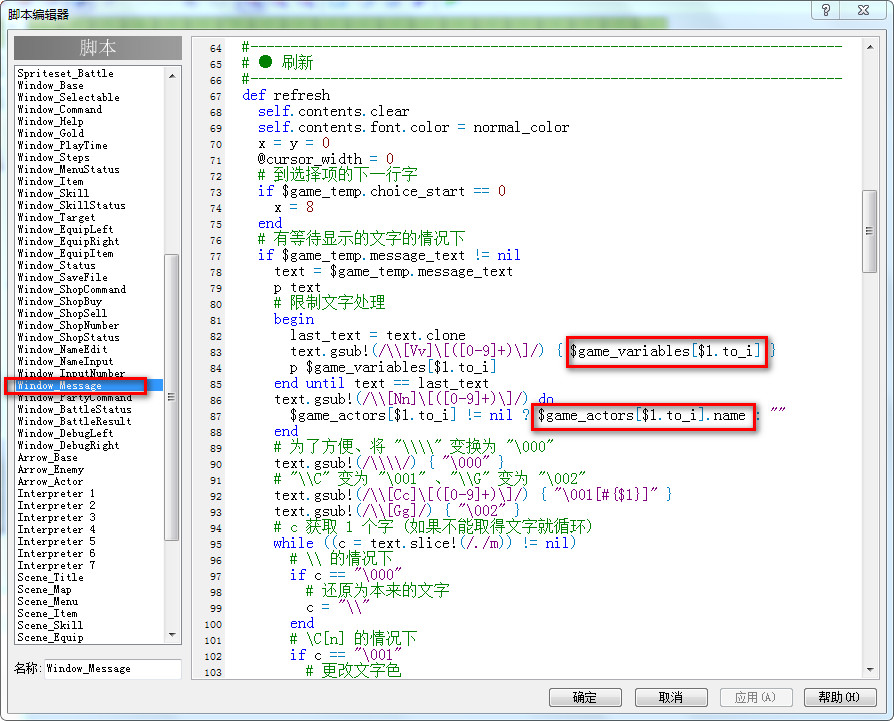Image resolution: width=894 pixels, height=721 pixels.
Task: Select Interpreter 7 in the list
Action: click(x=56, y=565)
